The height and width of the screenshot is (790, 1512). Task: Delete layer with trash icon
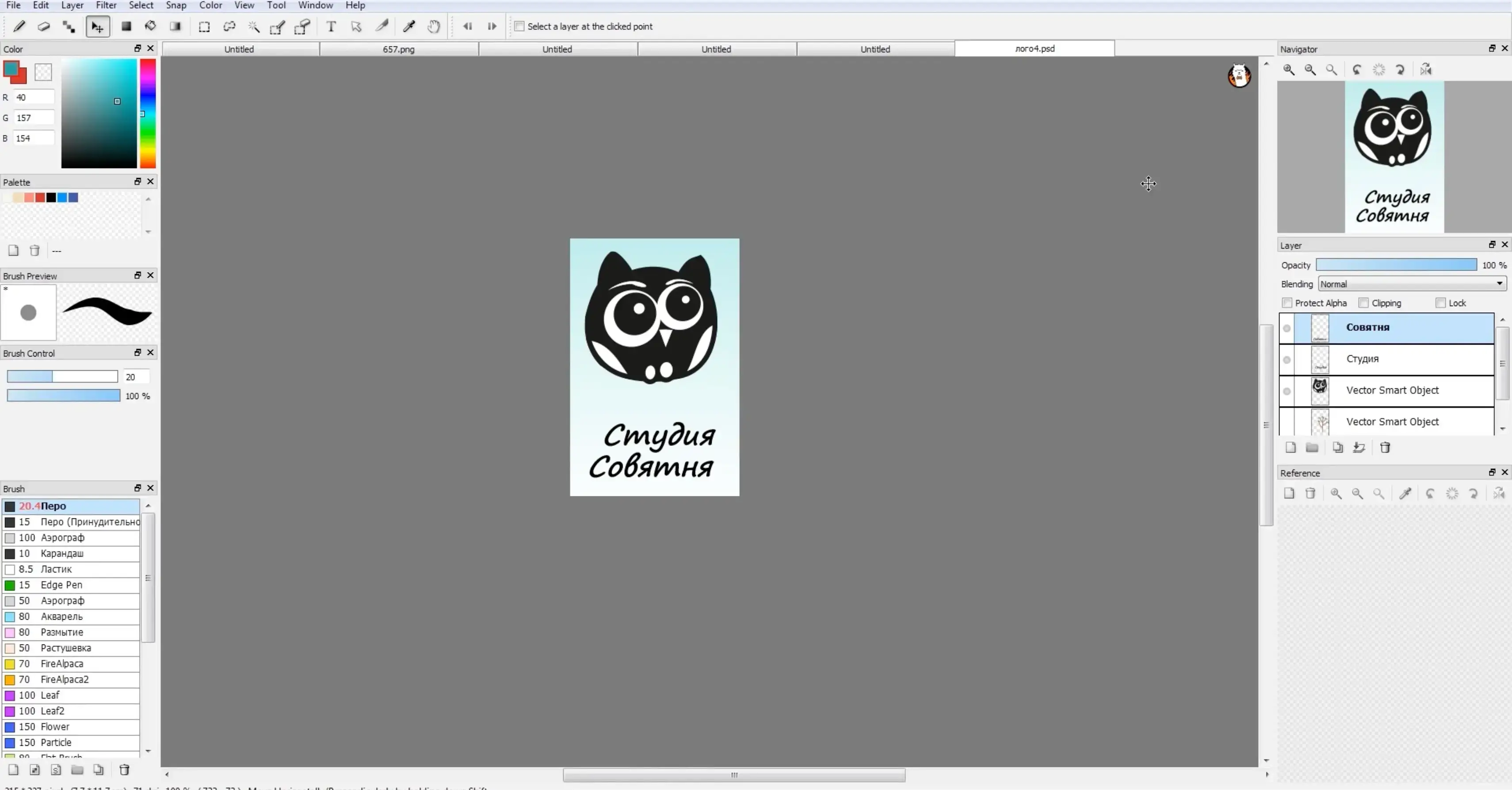[1385, 448]
